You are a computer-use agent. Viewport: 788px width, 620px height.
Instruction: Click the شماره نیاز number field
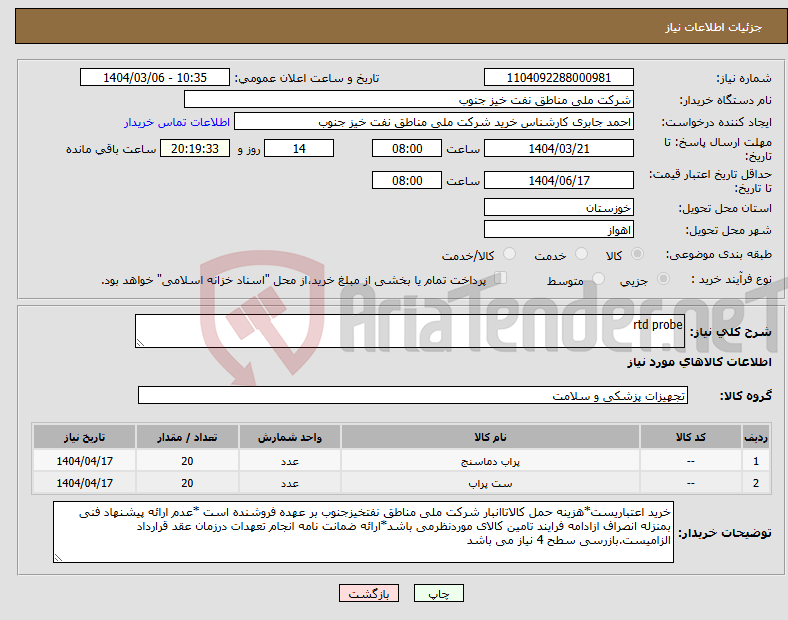[x=558, y=77]
